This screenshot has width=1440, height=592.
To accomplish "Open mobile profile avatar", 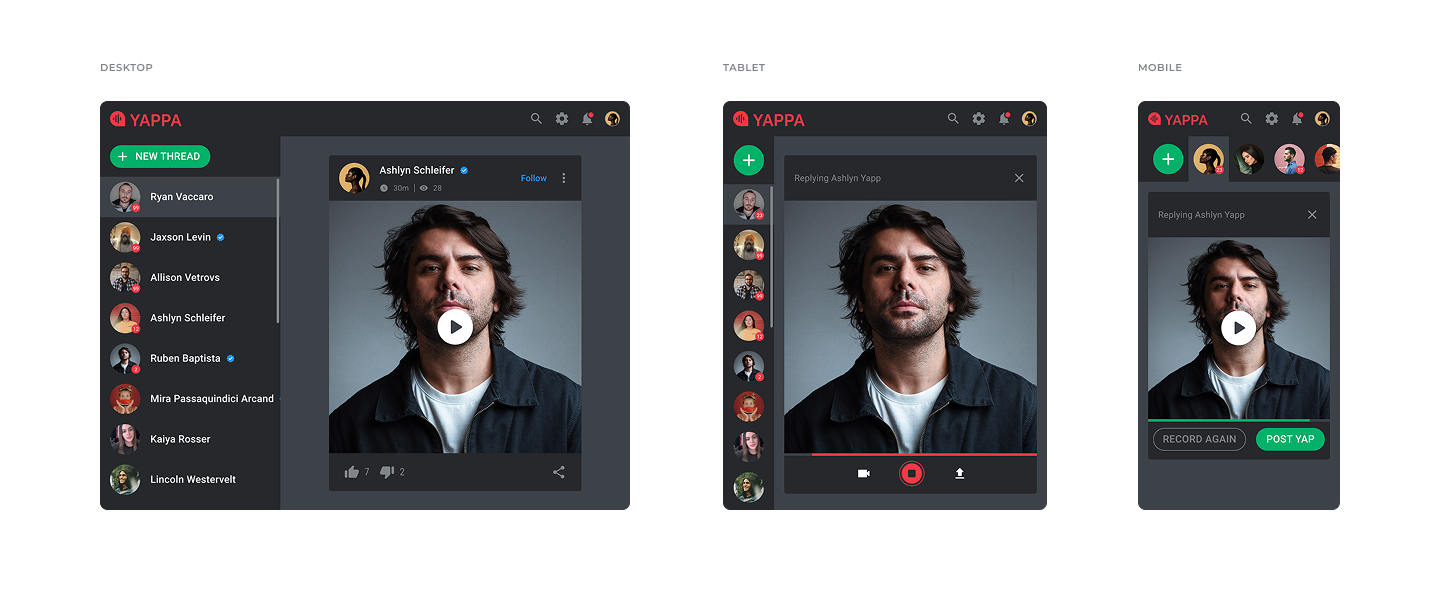I will click(x=1322, y=119).
